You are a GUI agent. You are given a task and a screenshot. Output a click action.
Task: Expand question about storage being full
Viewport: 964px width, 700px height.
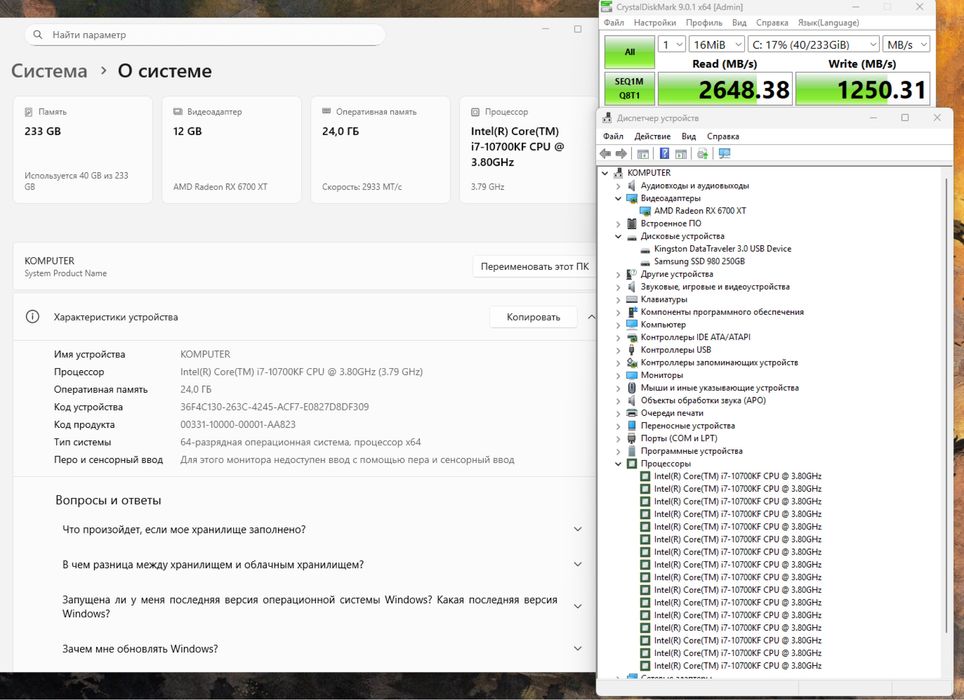pyautogui.click(x=578, y=529)
